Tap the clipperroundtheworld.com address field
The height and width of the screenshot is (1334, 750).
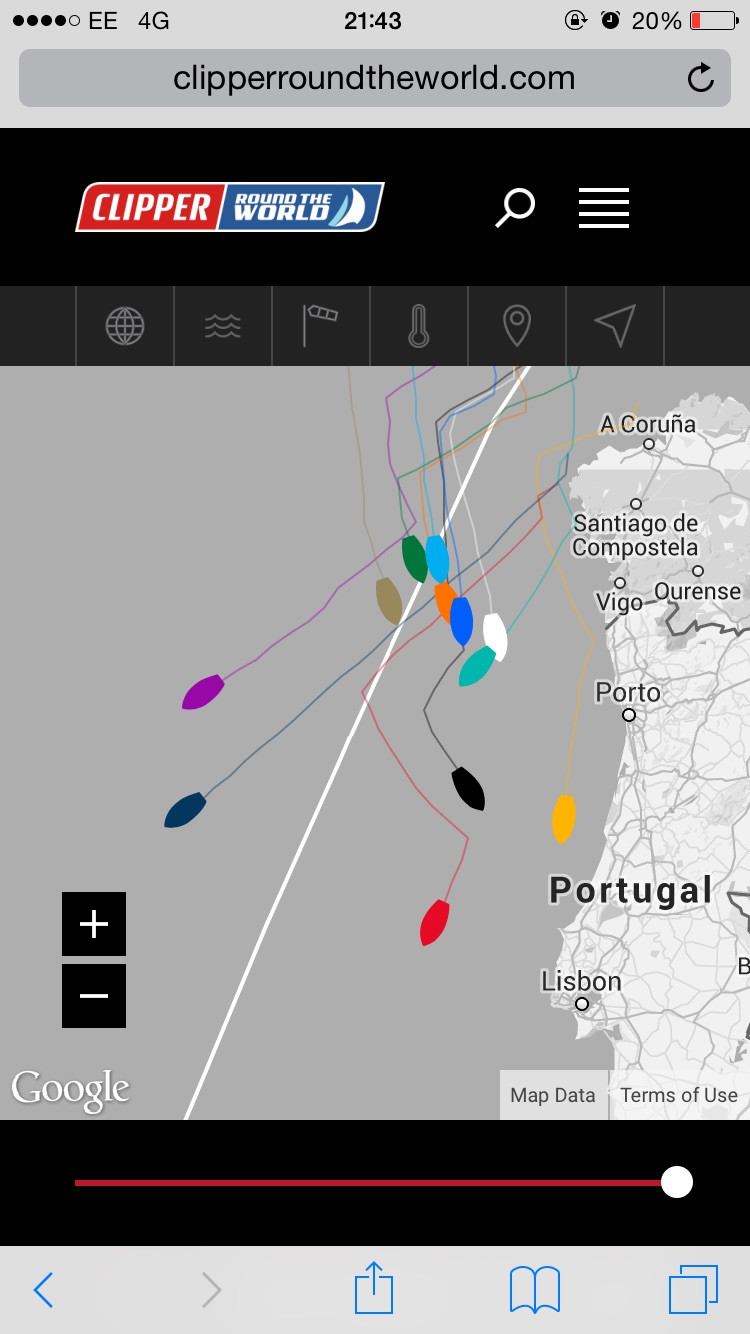pos(373,78)
